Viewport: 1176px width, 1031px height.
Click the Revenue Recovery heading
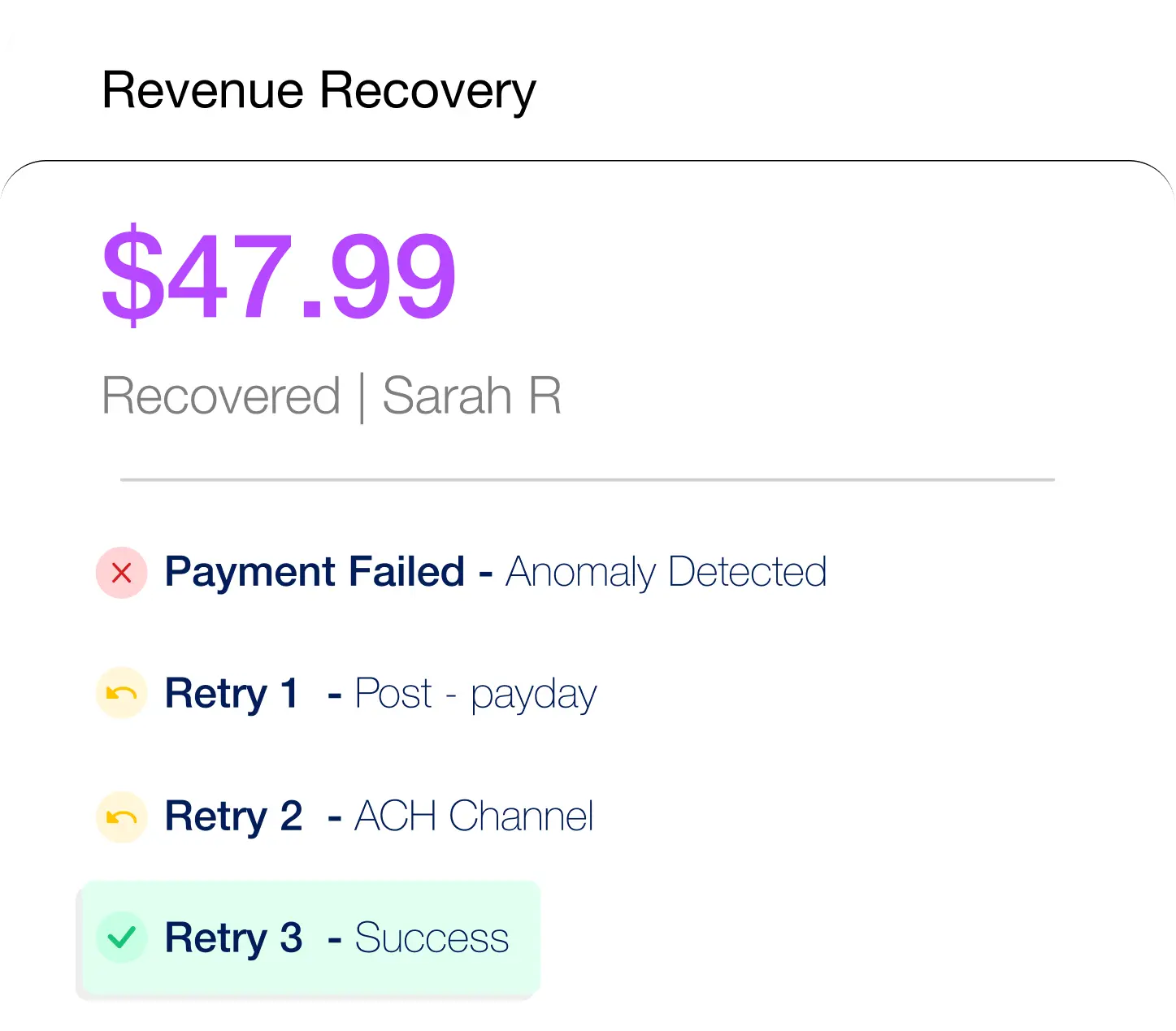point(319,89)
